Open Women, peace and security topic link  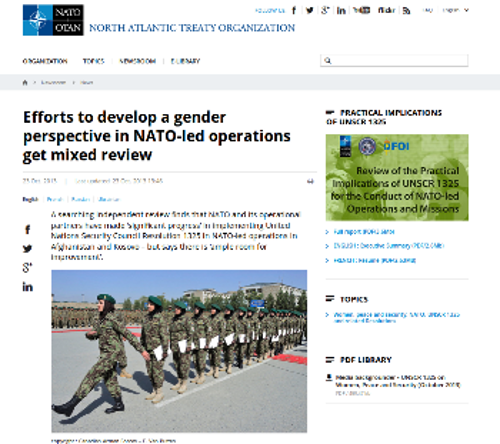click(x=397, y=317)
